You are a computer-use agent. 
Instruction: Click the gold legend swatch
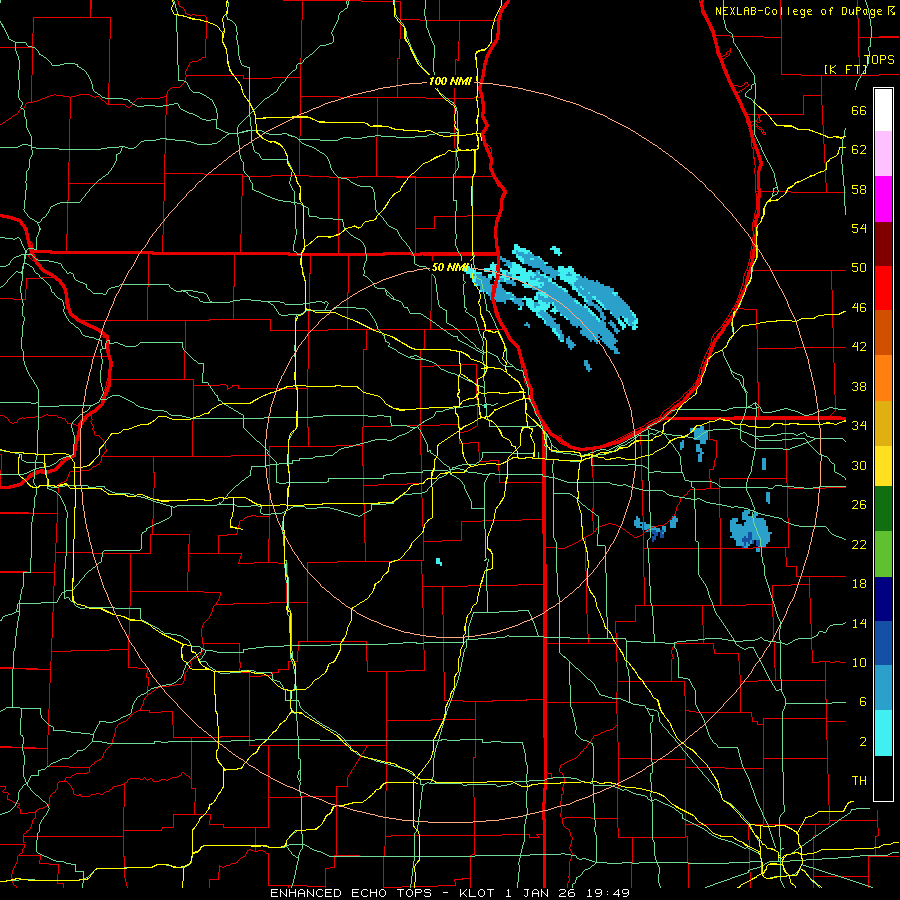[883, 423]
